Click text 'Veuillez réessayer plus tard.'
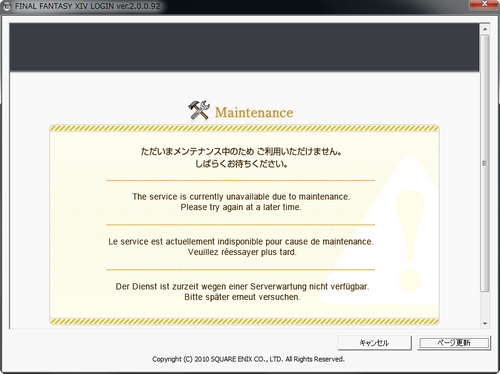 pos(242,252)
